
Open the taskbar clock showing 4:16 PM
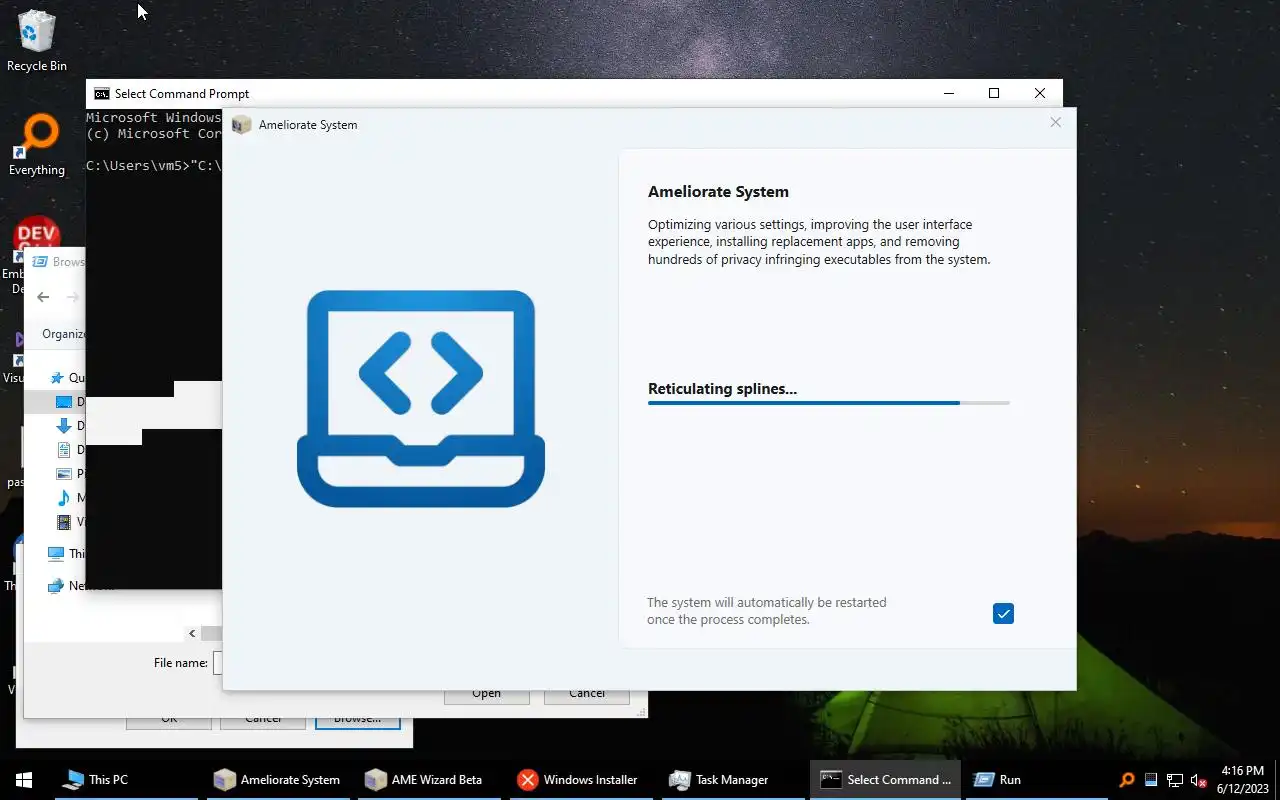point(1242,780)
